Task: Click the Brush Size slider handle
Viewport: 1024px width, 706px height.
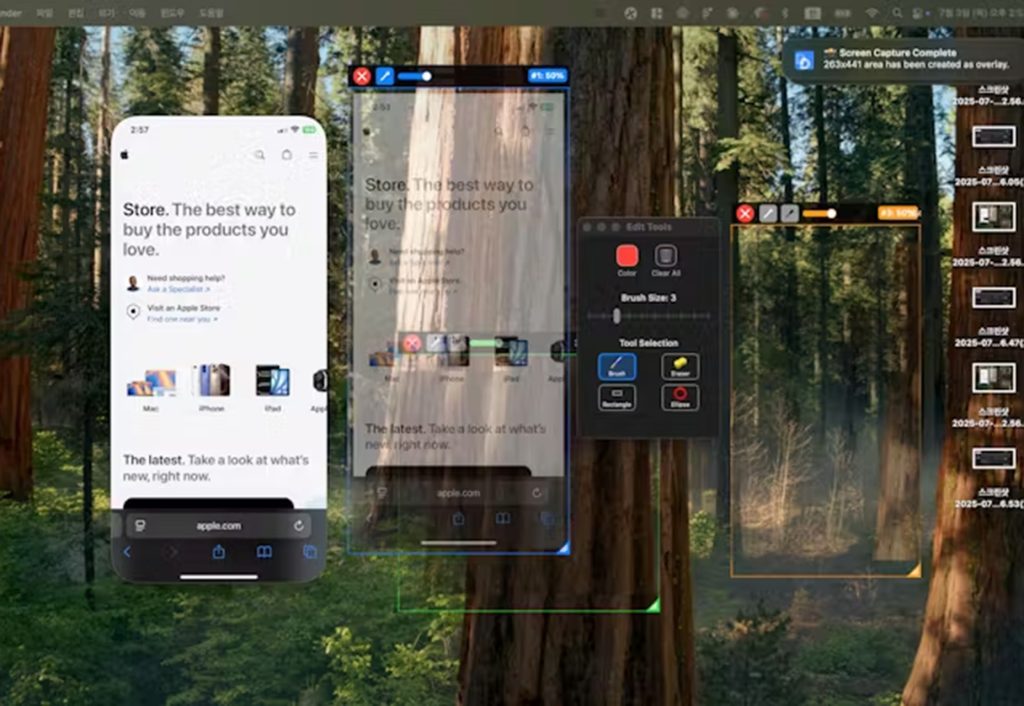Action: pyautogui.click(x=616, y=316)
